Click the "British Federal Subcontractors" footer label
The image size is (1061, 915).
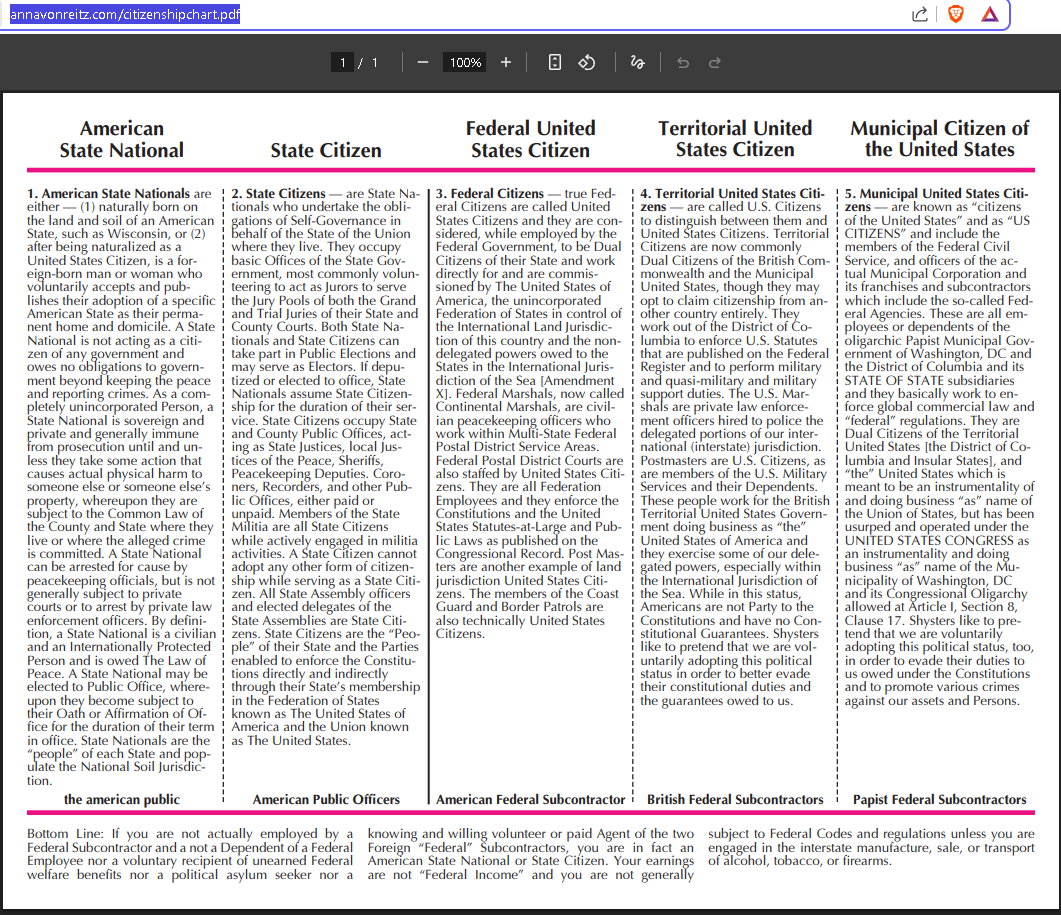click(x=735, y=800)
